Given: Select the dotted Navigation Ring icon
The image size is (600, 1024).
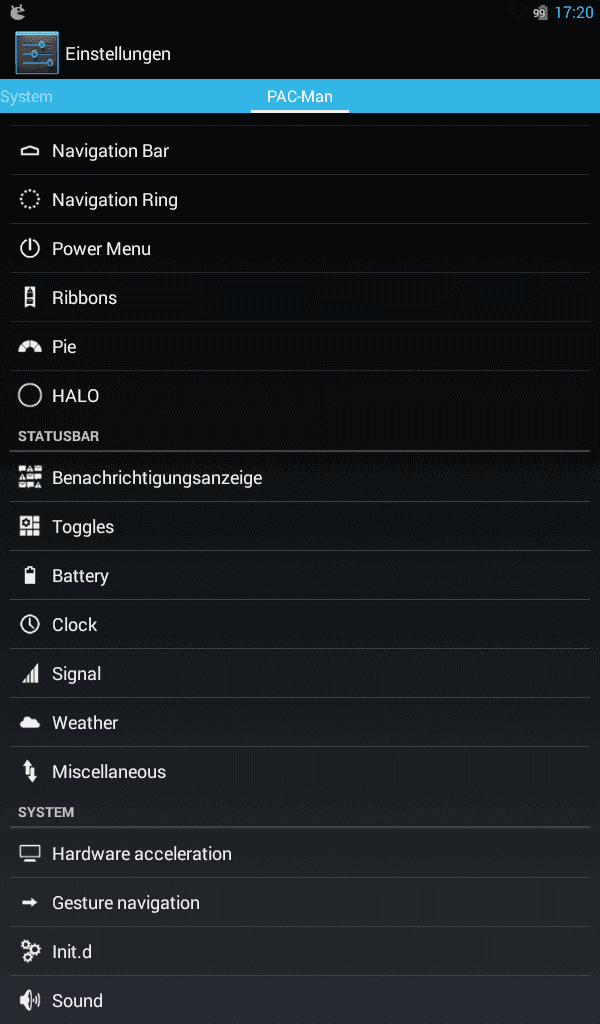Looking at the screenshot, I should pos(30,199).
